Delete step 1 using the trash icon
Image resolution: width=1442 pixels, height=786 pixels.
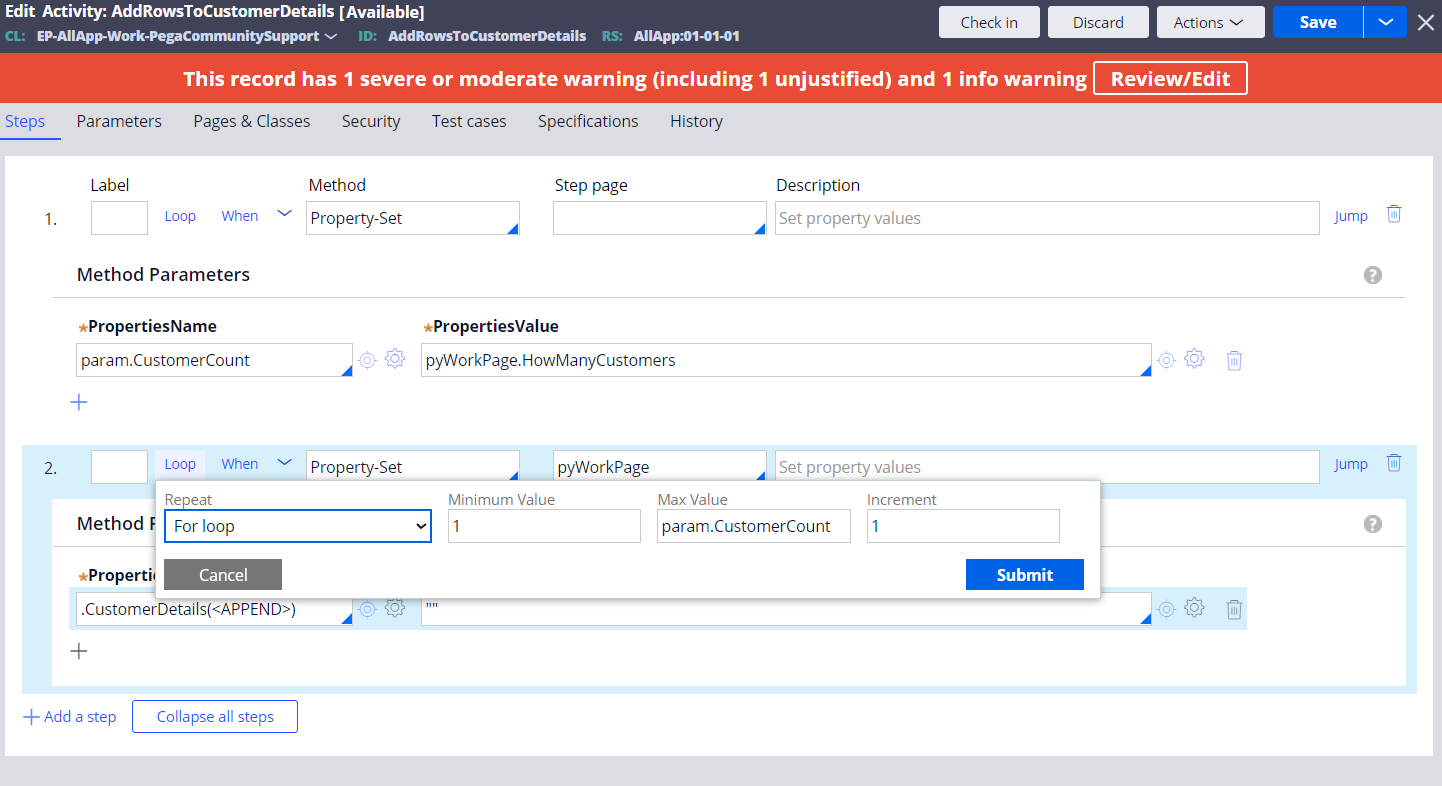tap(1394, 214)
